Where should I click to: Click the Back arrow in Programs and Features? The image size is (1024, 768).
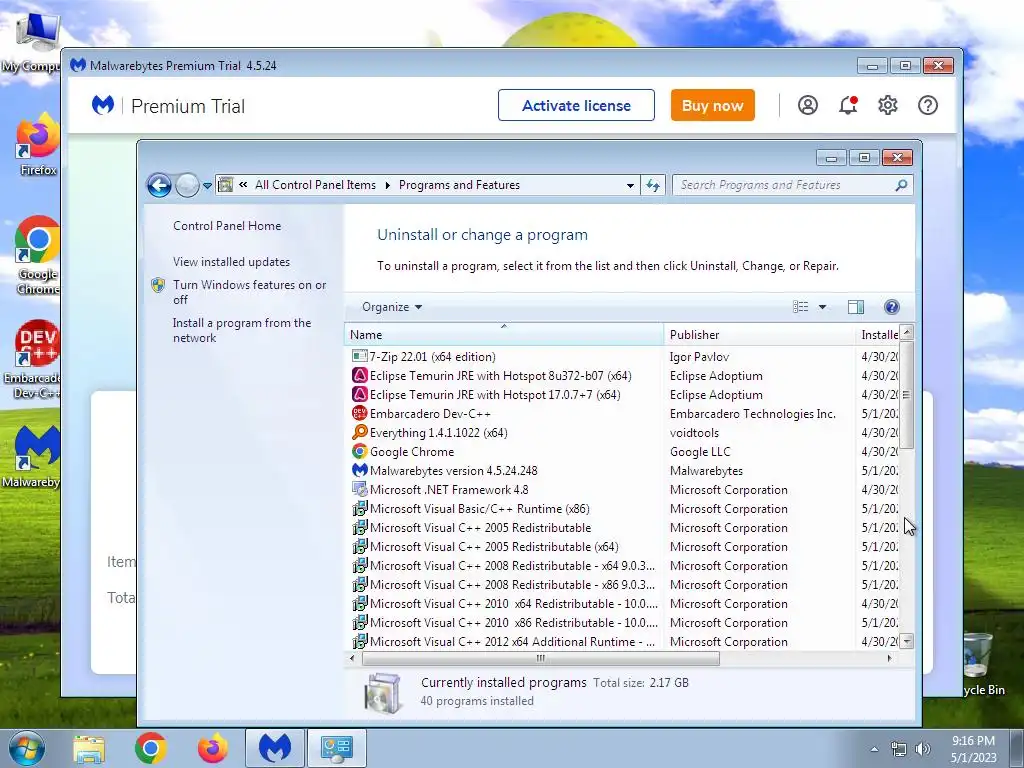159,185
